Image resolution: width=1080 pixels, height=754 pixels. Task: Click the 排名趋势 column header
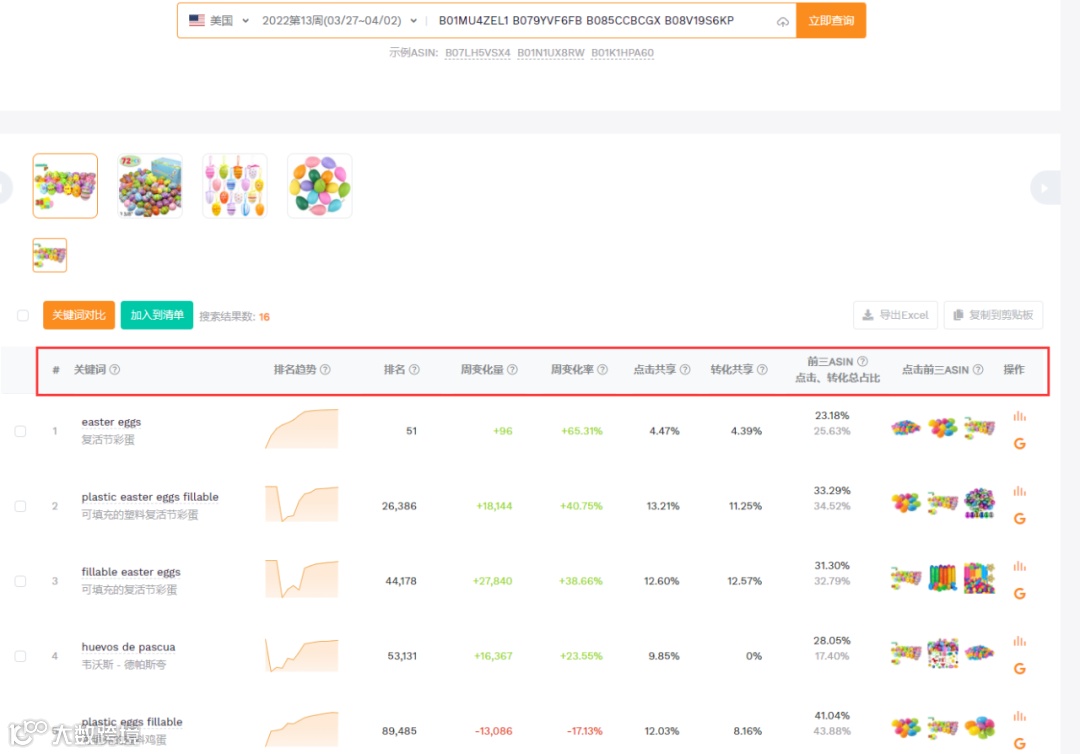[x=295, y=369]
